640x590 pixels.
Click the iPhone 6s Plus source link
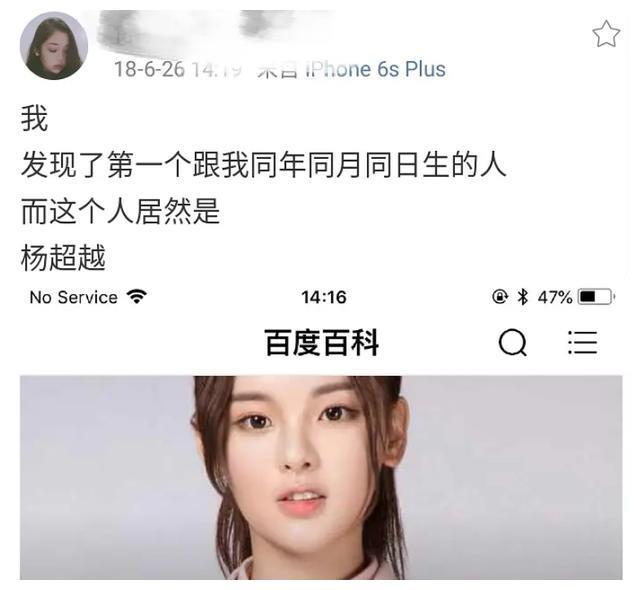[376, 69]
